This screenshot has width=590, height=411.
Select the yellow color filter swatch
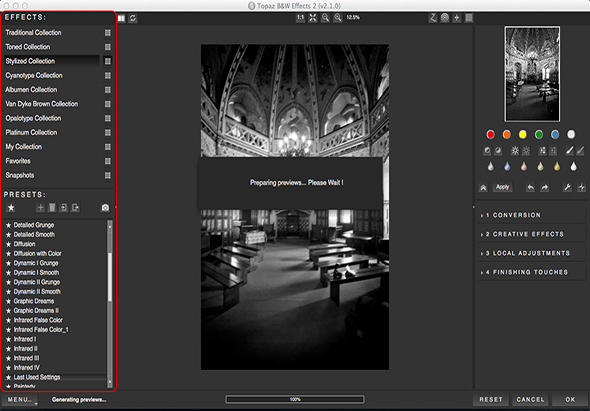coord(523,134)
